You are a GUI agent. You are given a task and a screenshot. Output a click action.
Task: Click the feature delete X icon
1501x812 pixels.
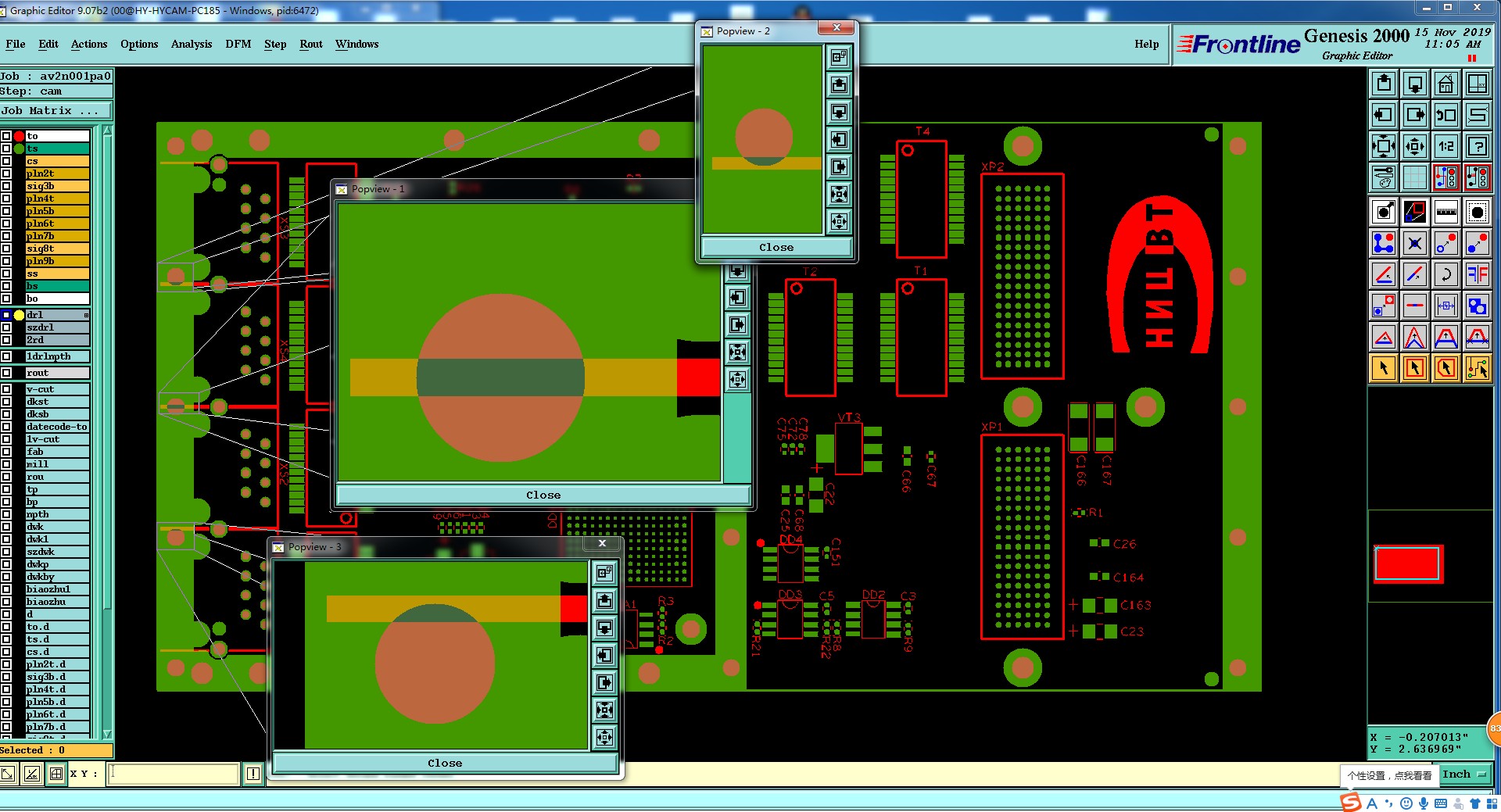pos(1414,243)
